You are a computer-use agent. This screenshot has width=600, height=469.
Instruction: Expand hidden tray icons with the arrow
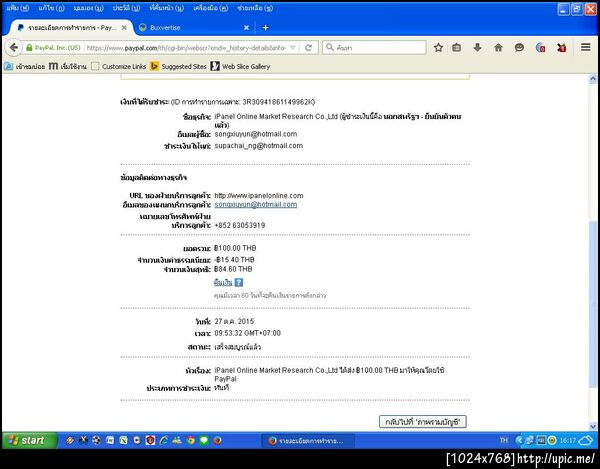518,440
